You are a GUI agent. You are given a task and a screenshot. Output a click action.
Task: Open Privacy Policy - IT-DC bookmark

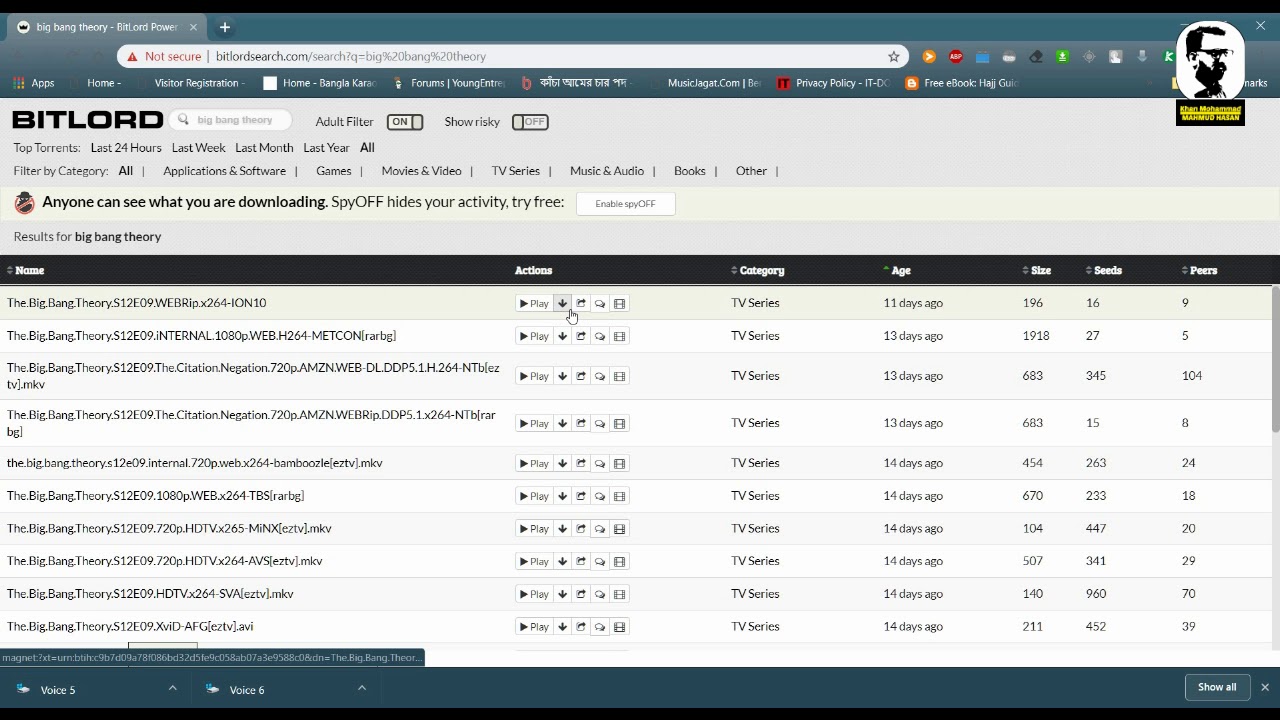pyautogui.click(x=833, y=83)
